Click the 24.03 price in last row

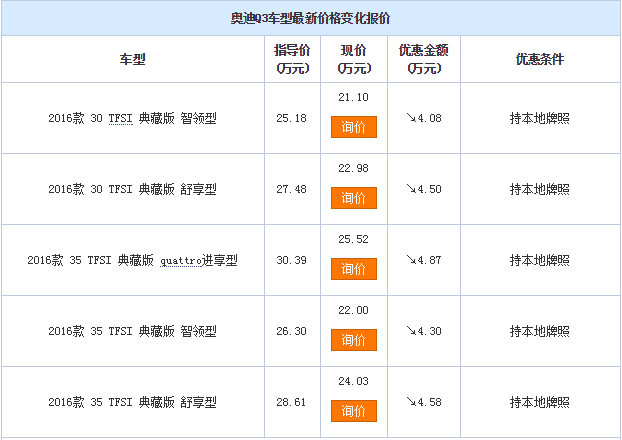pos(353,381)
